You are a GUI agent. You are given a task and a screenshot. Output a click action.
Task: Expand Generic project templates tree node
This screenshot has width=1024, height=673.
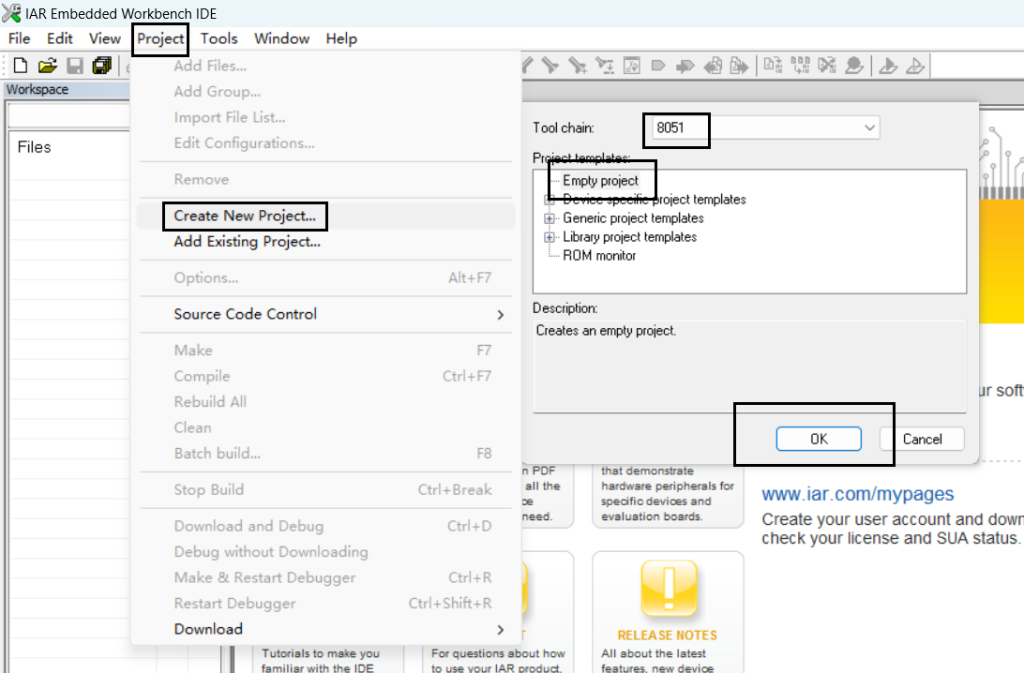549,218
